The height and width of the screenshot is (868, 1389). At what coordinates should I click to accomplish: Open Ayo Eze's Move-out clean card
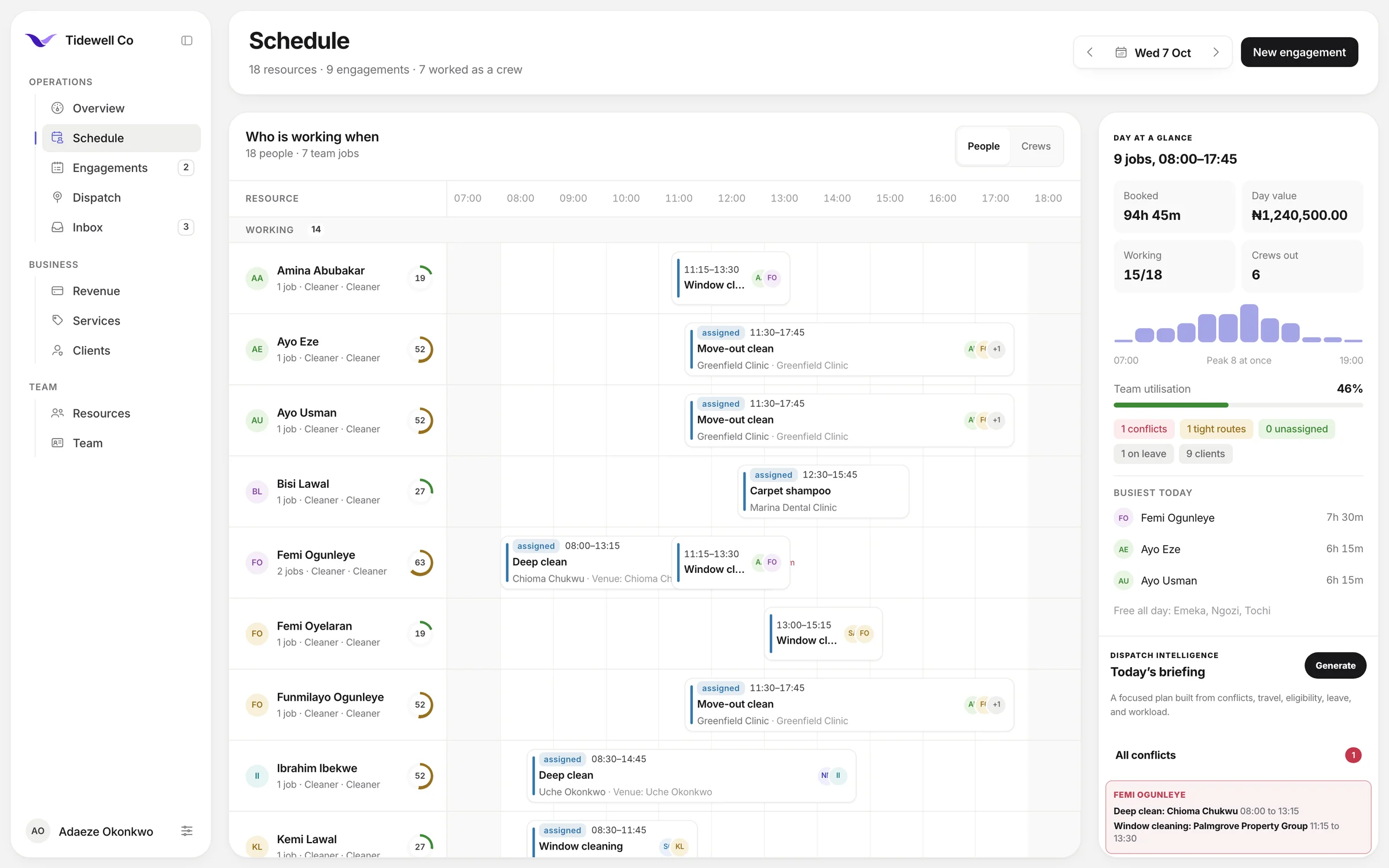tap(849, 349)
